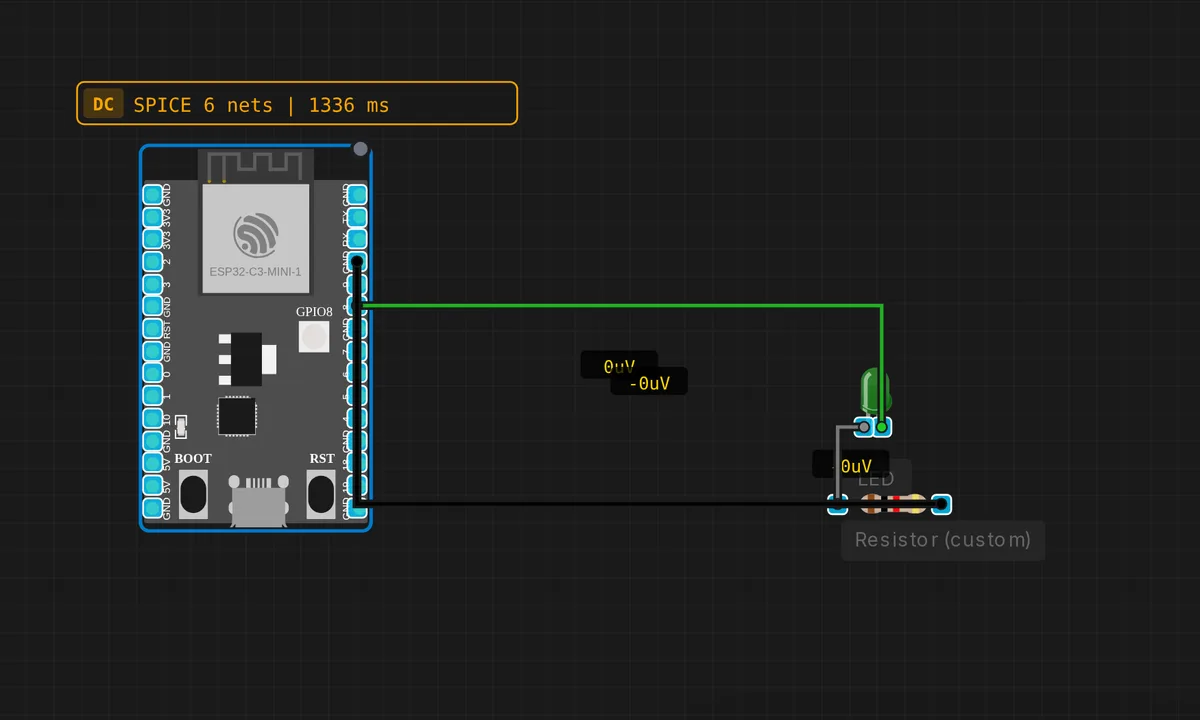Click the DC badge in the status bar

pyautogui.click(x=103, y=104)
